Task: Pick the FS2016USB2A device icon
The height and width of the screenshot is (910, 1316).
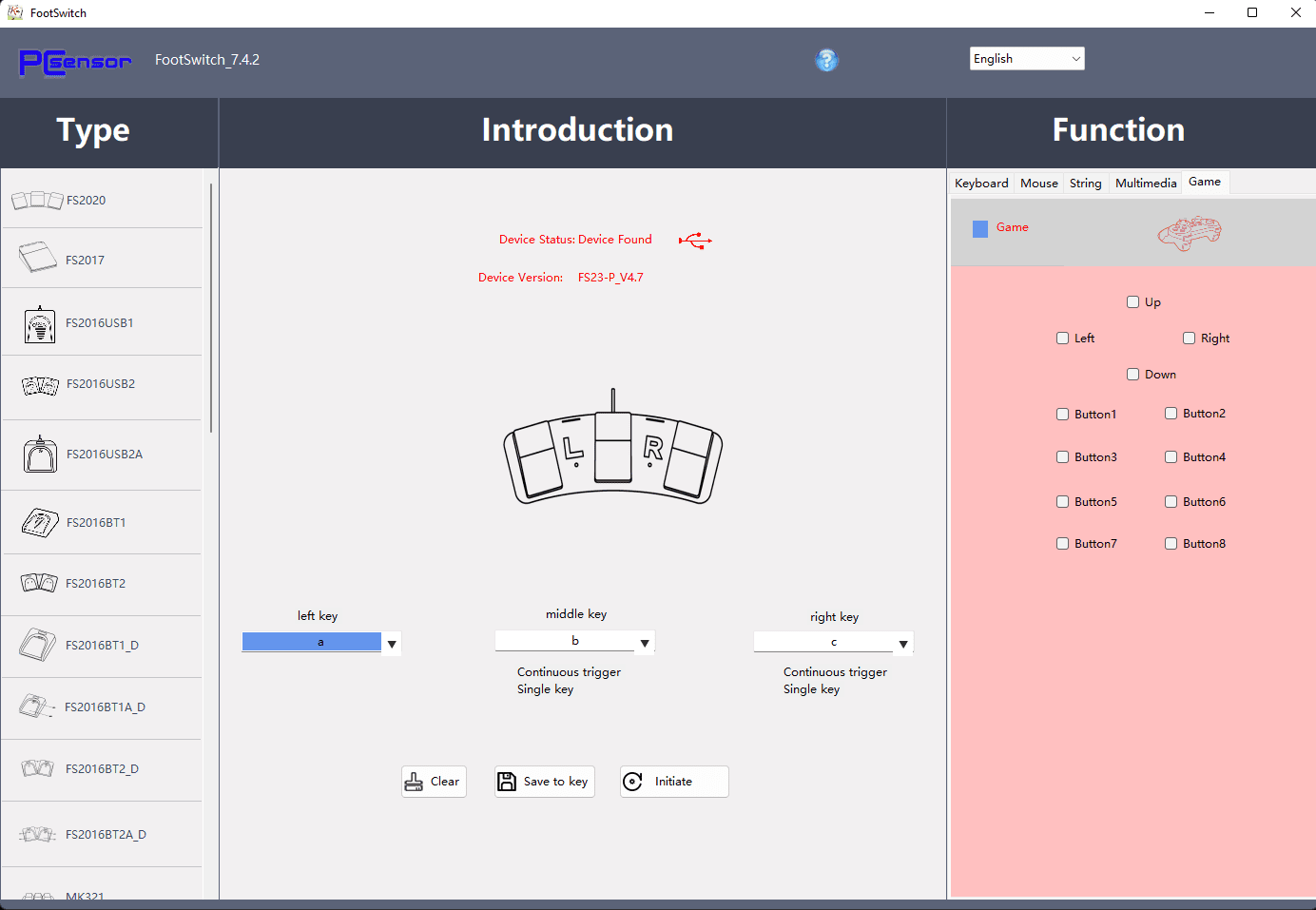Action: click(x=40, y=455)
